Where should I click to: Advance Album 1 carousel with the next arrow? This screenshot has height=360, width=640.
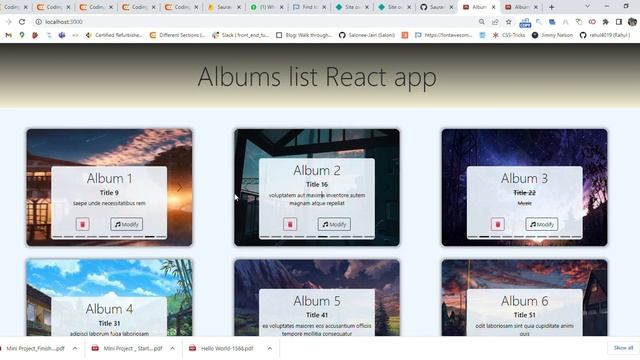pyautogui.click(x=180, y=187)
